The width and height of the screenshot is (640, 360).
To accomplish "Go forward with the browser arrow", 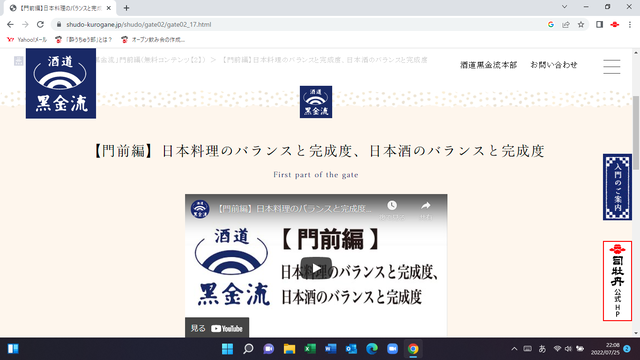I will tap(25, 24).
